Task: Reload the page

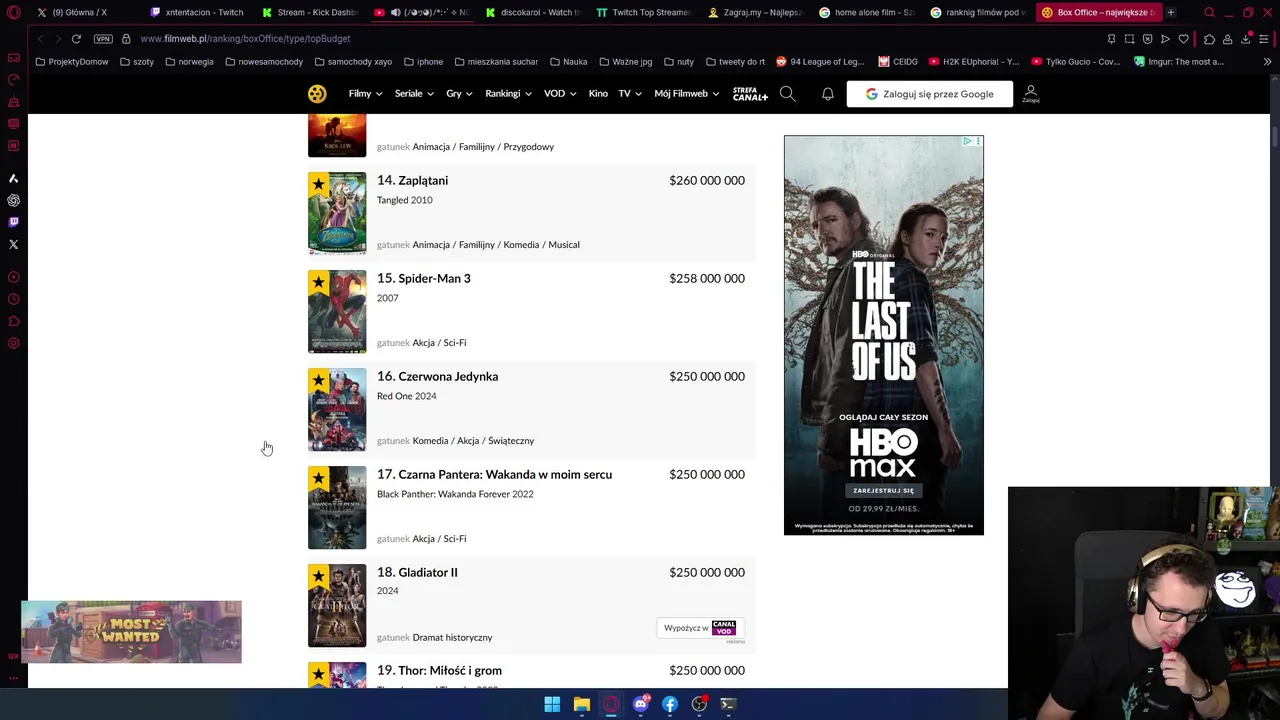Action: click(x=76, y=38)
